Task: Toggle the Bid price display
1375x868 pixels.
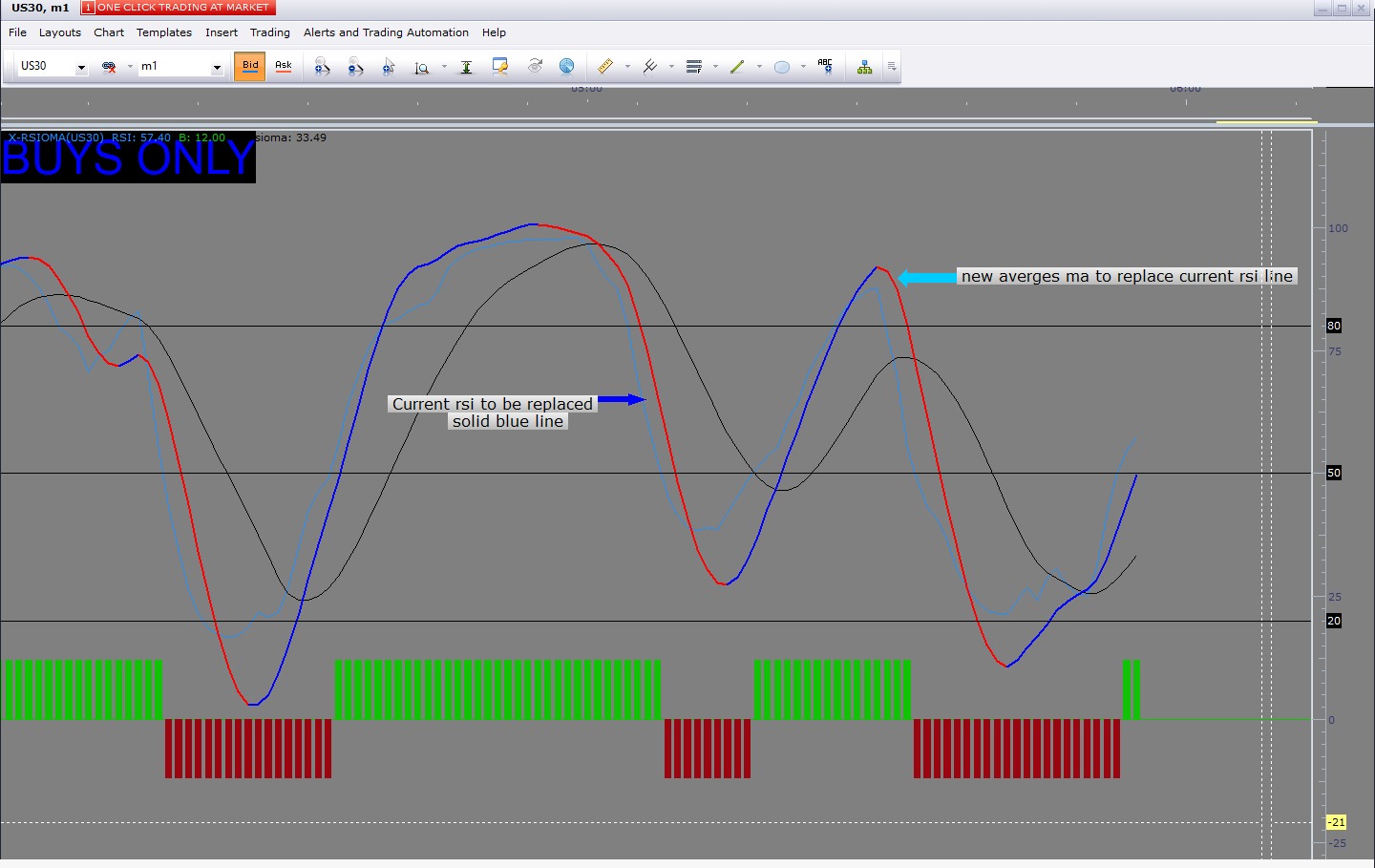Action: click(250, 66)
